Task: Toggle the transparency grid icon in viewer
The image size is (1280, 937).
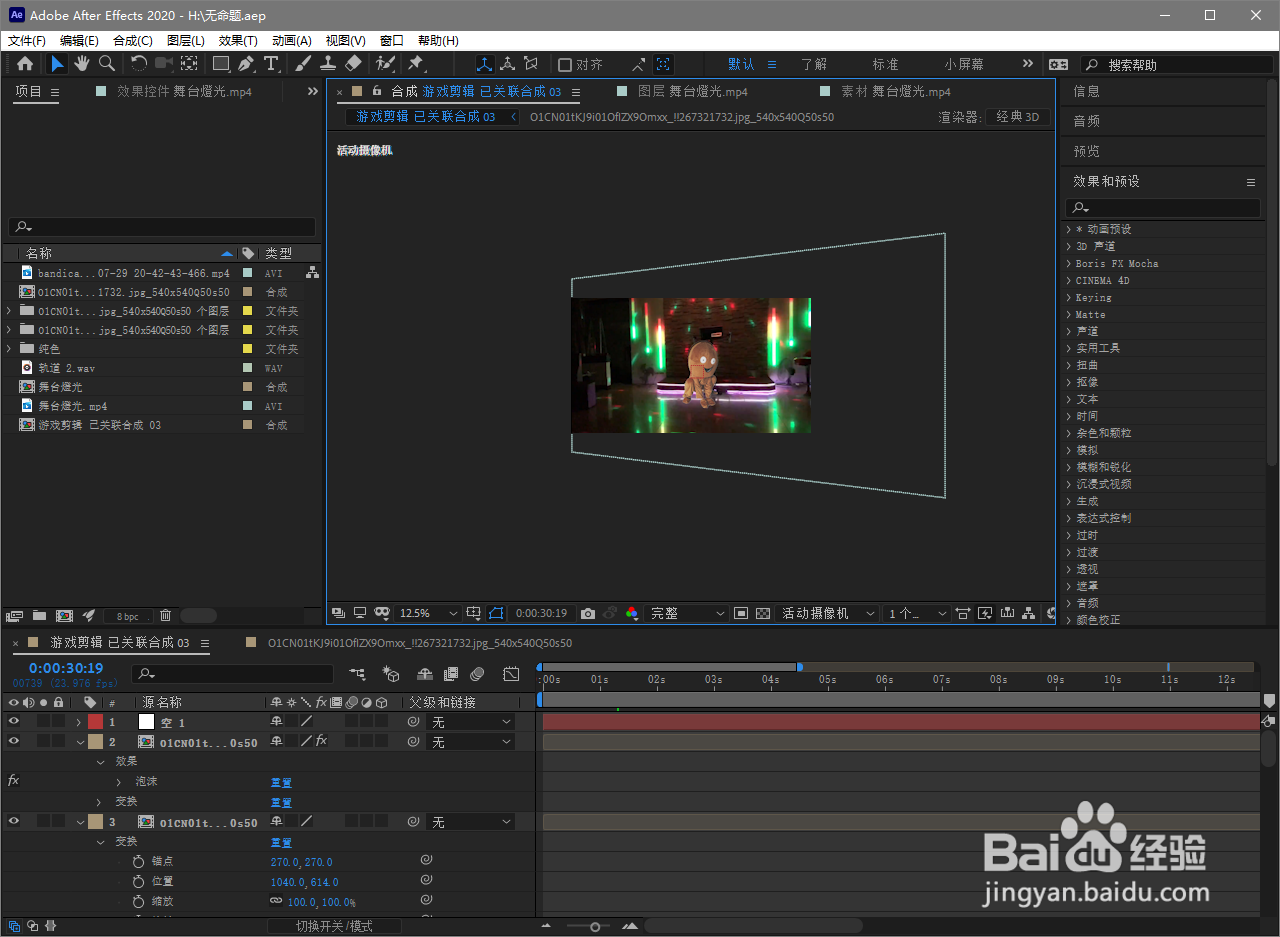Action: click(x=763, y=613)
